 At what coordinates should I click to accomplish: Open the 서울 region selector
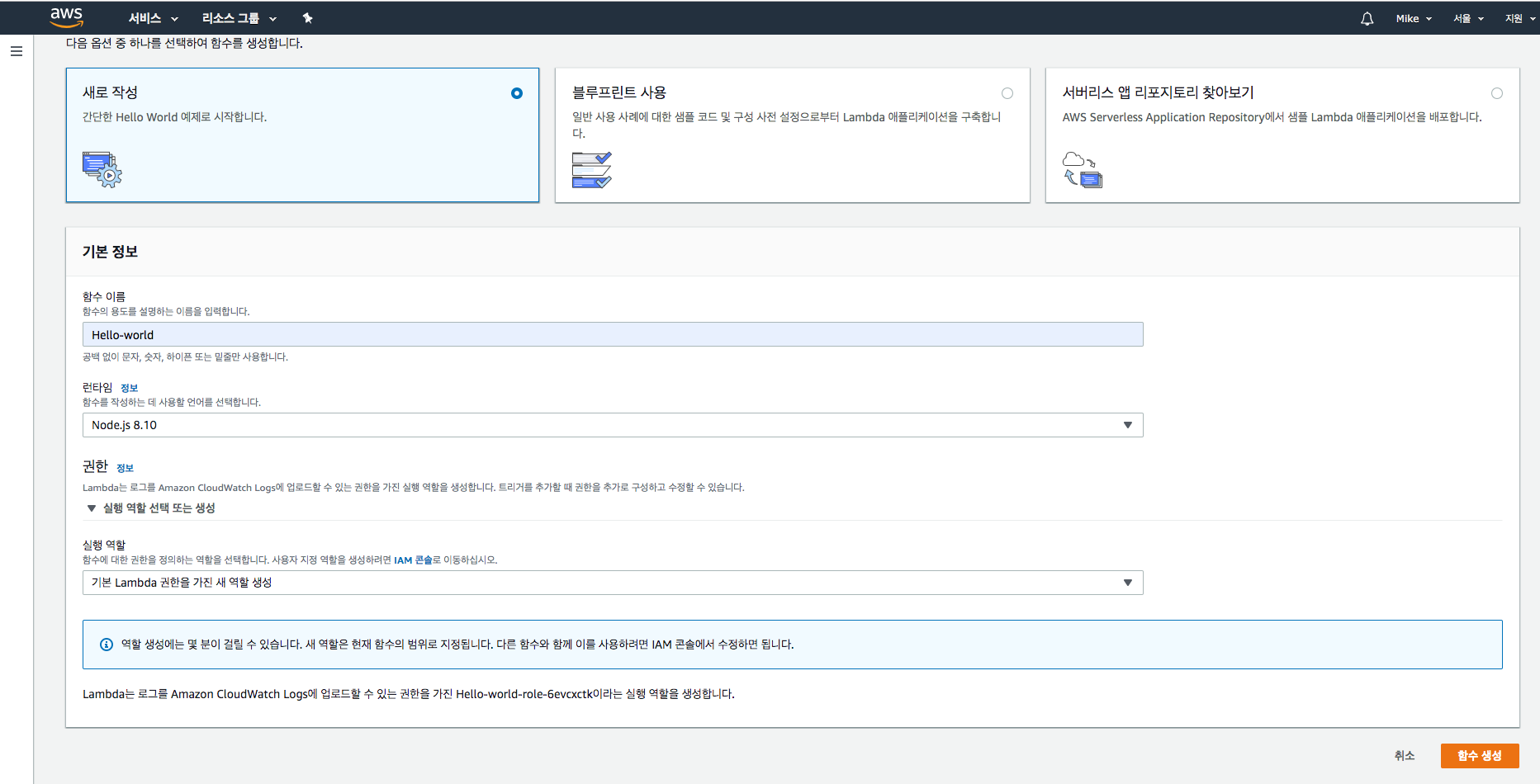(x=1468, y=18)
